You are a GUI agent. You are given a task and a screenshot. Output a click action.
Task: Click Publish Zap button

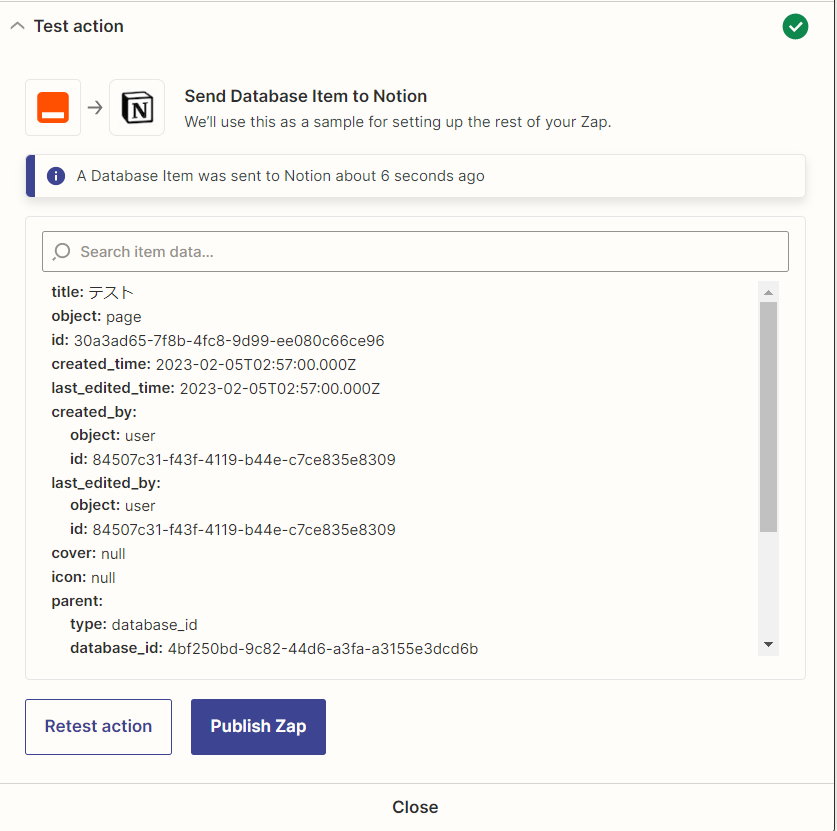(258, 726)
